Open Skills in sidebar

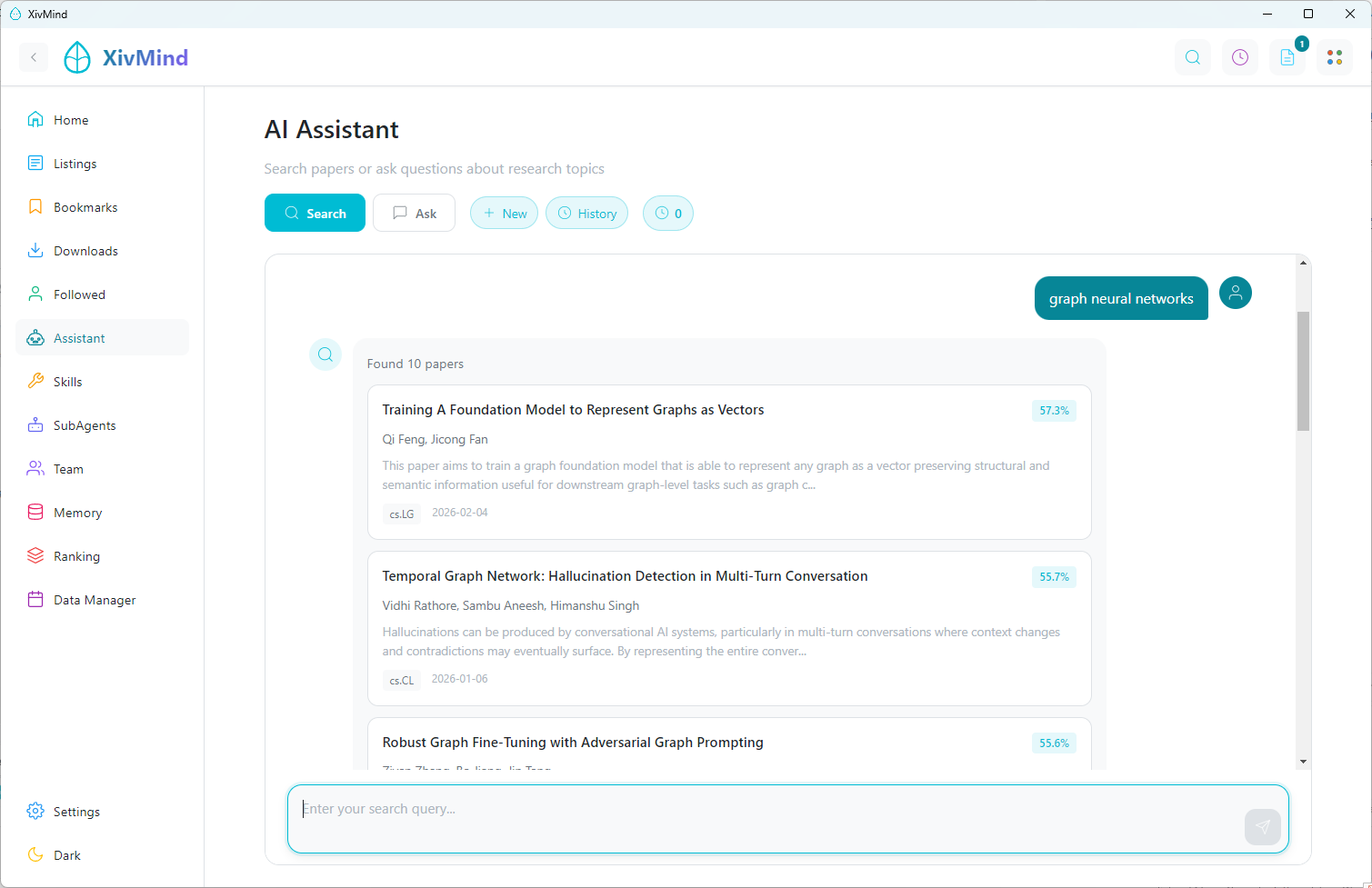(x=102, y=382)
